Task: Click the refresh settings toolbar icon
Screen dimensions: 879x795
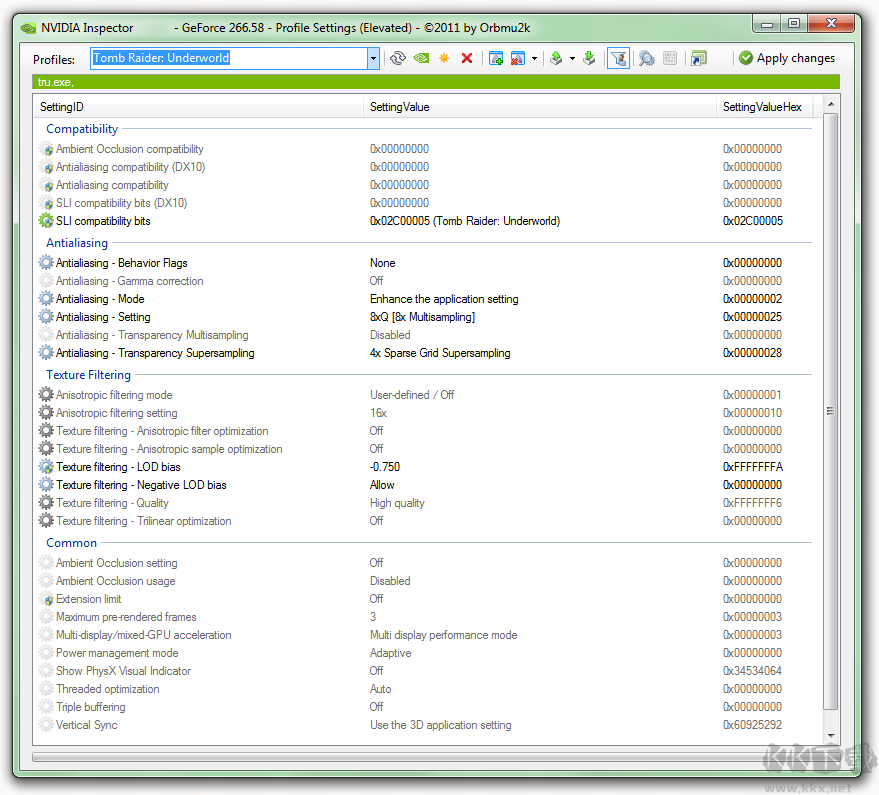Action: pyautogui.click(x=397, y=58)
